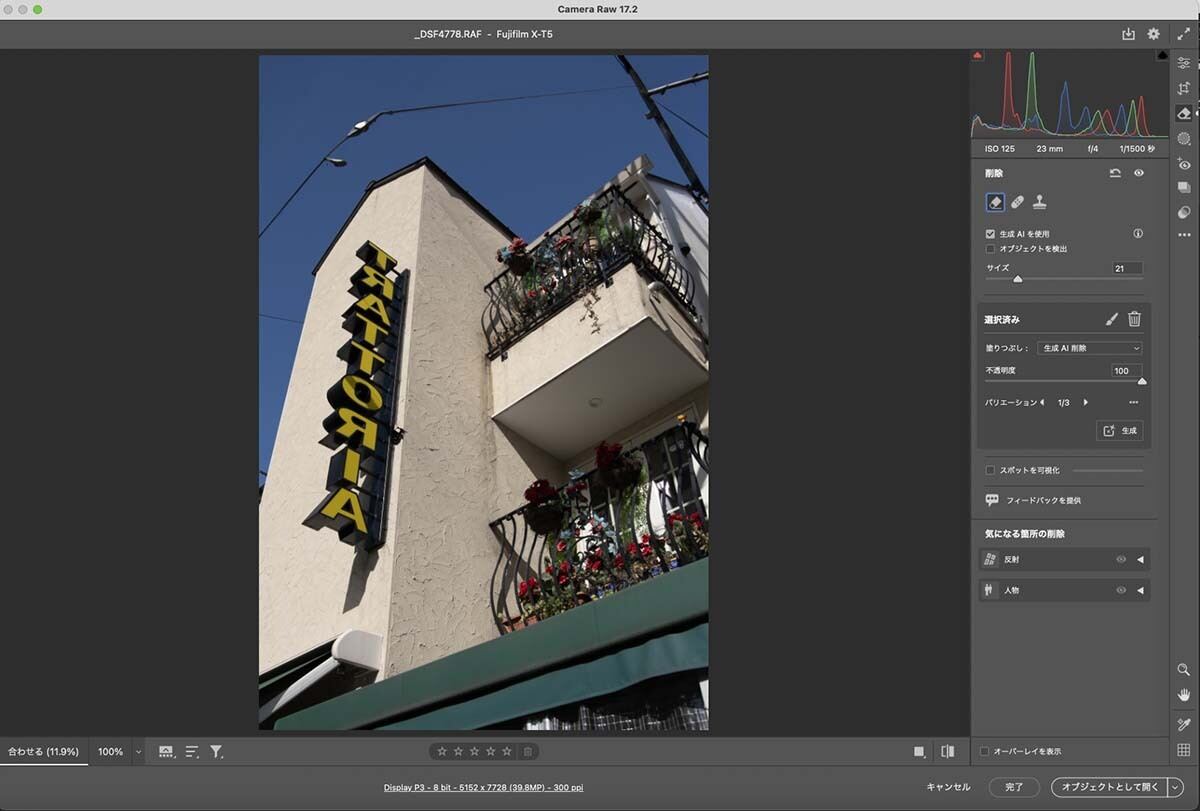Delete the selected removal with trash icon
Screen dimensions: 1200x811
(1134, 319)
